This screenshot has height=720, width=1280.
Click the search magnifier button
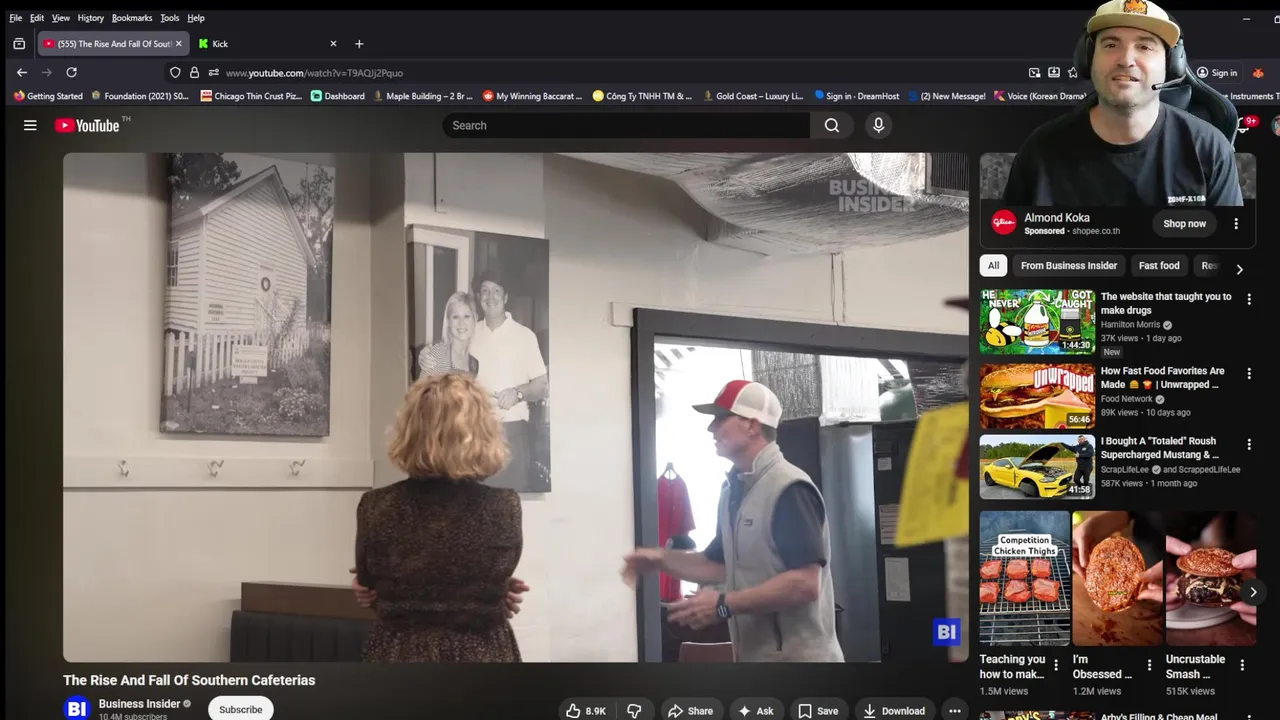831,125
